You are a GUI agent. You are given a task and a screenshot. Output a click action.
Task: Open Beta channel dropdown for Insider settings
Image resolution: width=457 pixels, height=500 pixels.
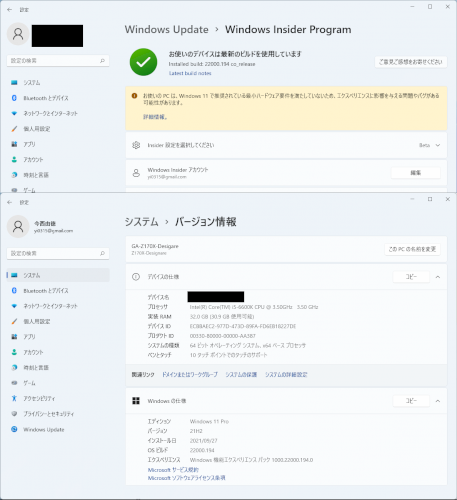click(430, 145)
